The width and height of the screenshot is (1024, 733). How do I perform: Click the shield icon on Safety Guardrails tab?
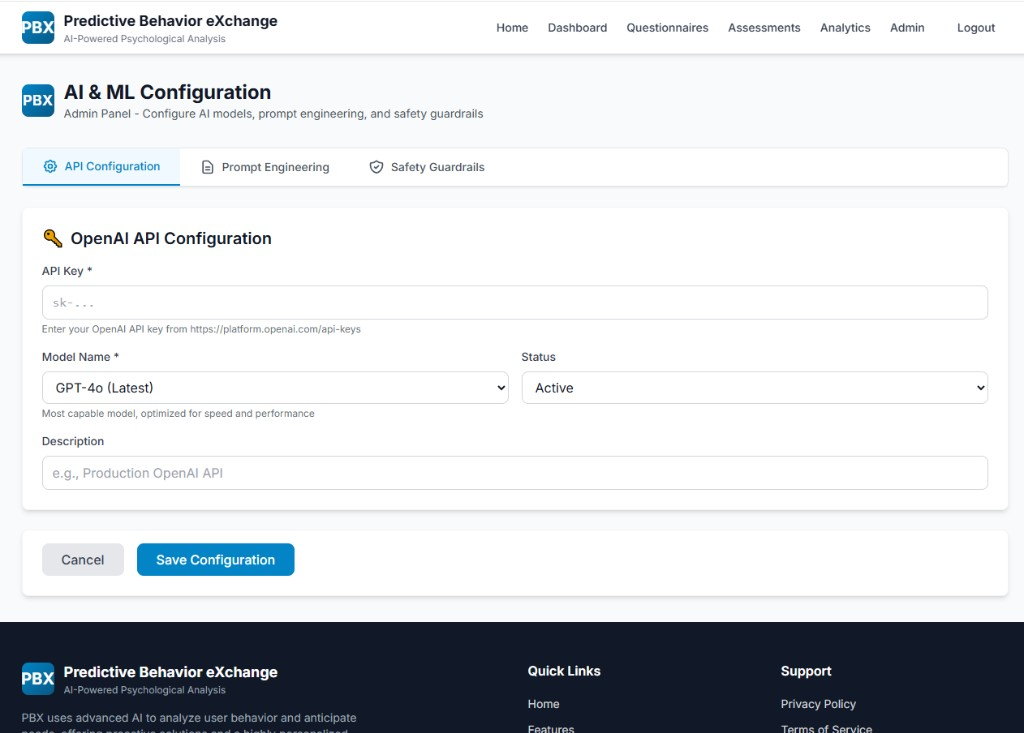376,167
